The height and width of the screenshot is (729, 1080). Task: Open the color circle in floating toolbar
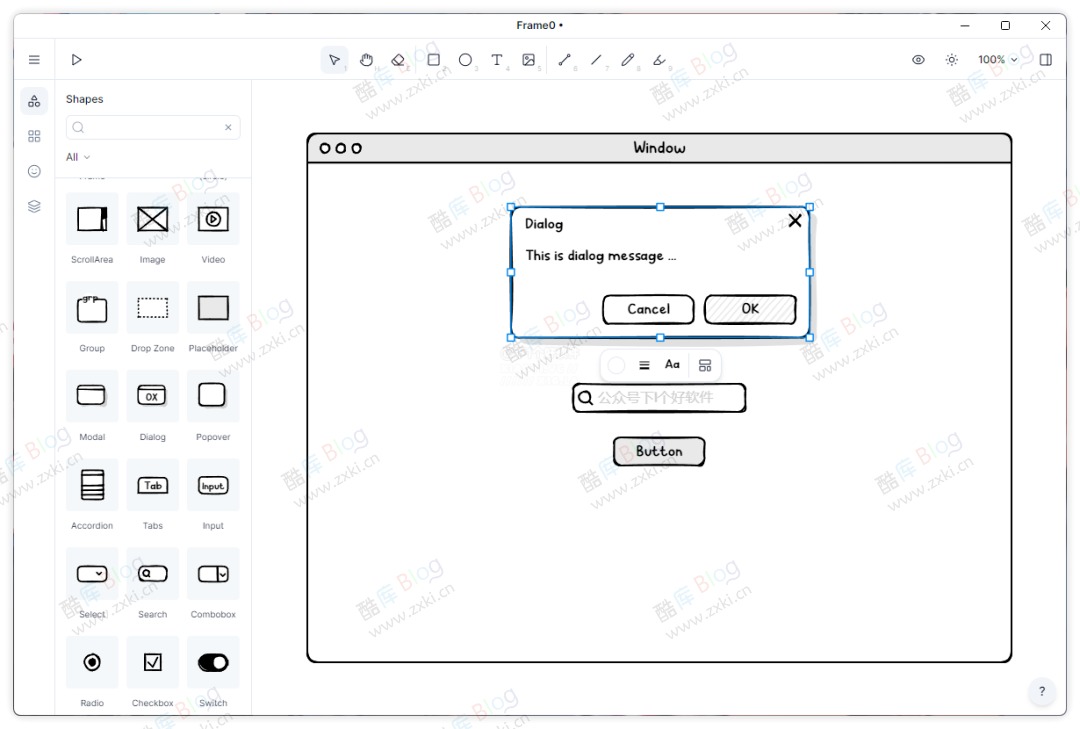[x=616, y=365]
